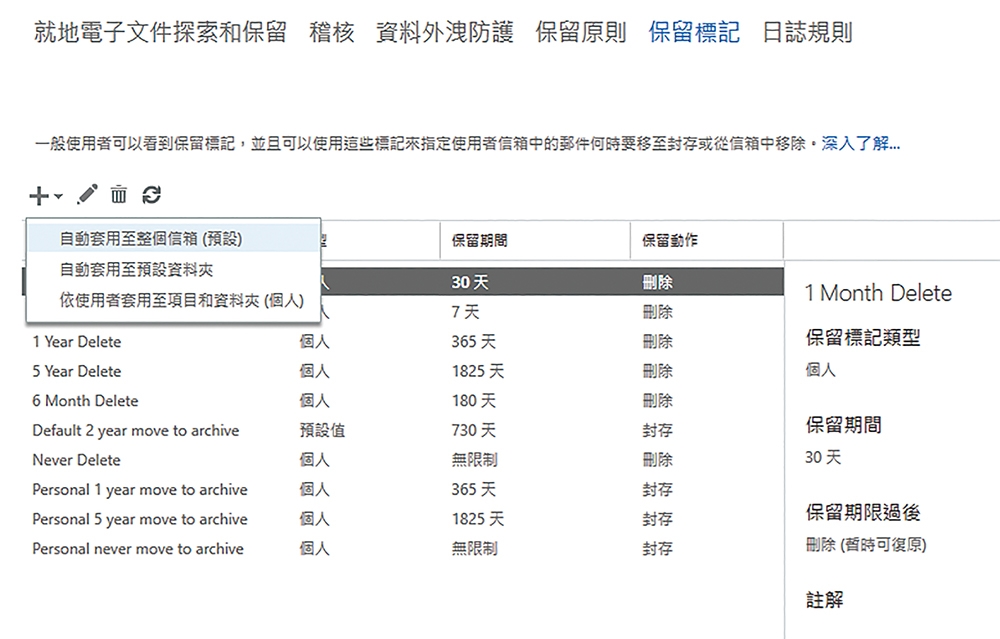Open the 稽核 tab

click(x=332, y=32)
